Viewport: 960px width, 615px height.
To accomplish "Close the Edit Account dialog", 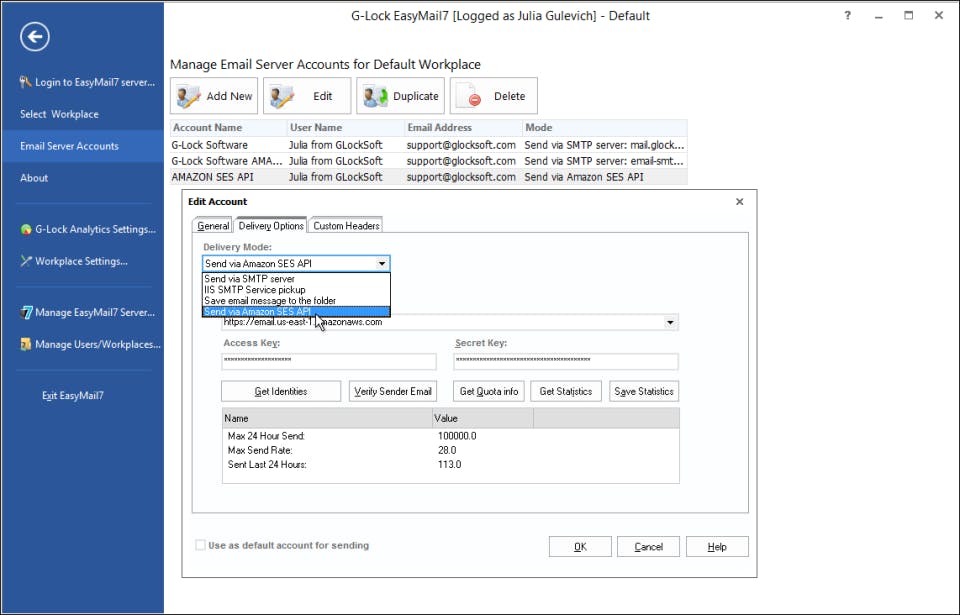I will coord(740,202).
